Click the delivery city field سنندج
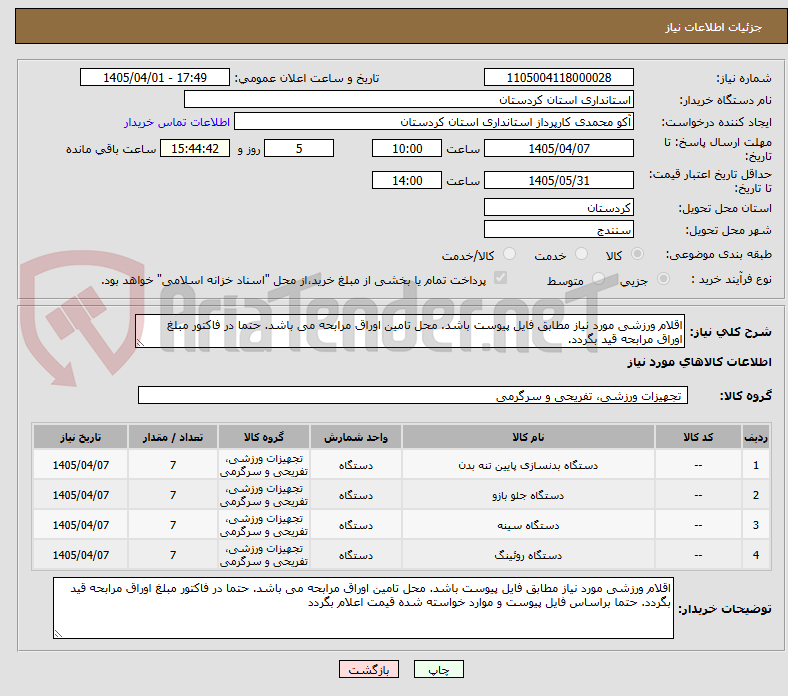 [559, 229]
